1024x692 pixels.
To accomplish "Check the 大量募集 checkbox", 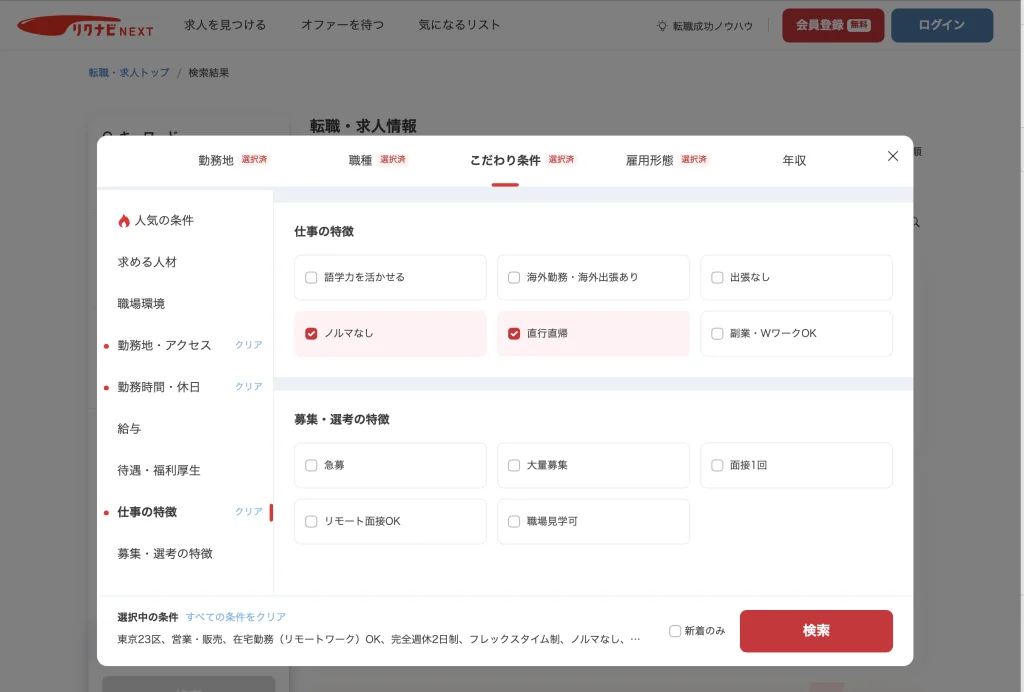I will (x=514, y=465).
